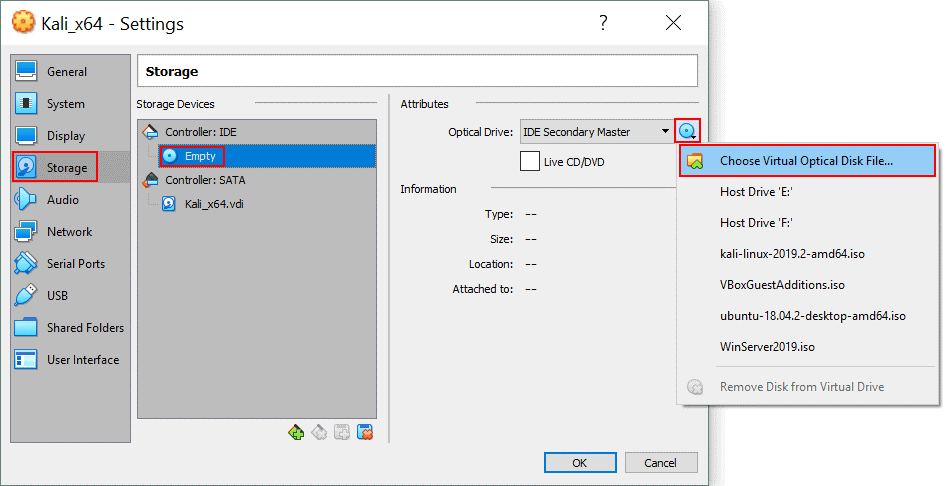The height and width of the screenshot is (486, 947).
Task: Select Controller: IDE in storage tree
Action: 257,132
